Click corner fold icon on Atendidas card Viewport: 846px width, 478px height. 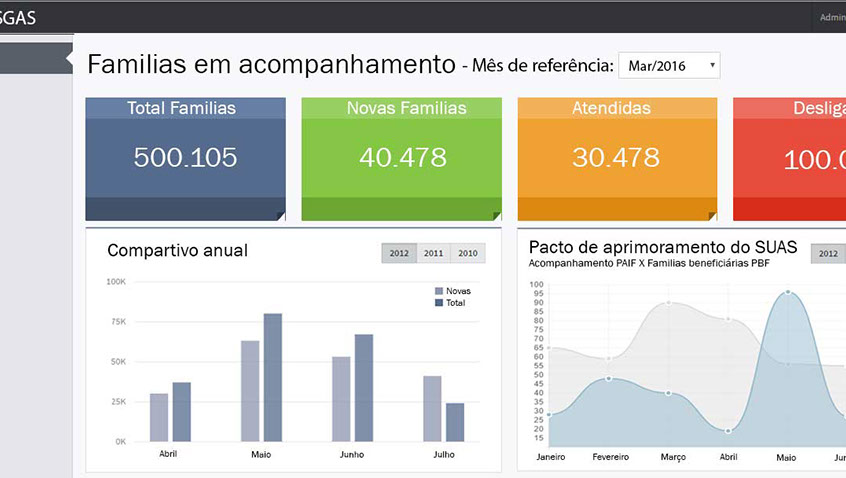[x=712, y=215]
